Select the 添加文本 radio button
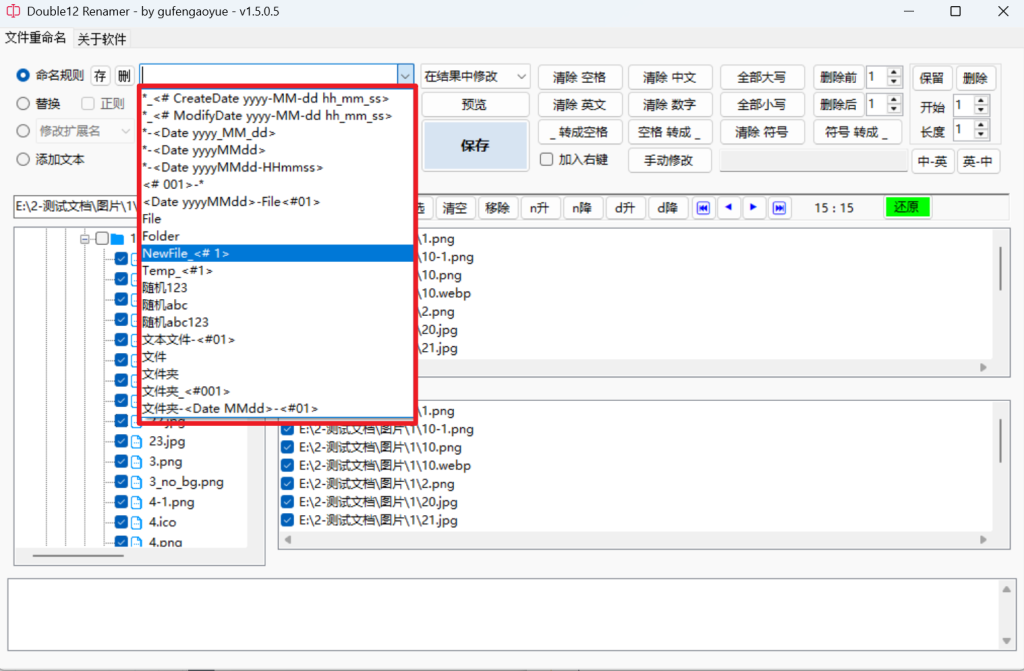This screenshot has height=671, width=1024. tap(23, 159)
